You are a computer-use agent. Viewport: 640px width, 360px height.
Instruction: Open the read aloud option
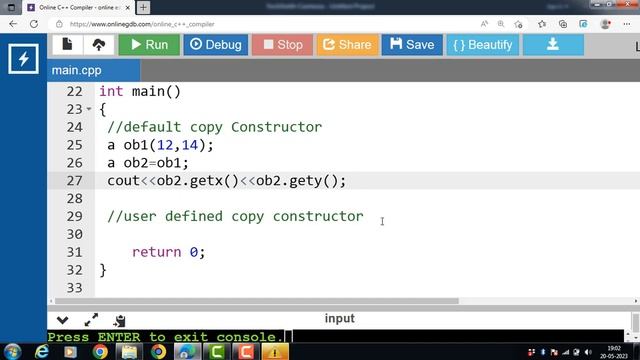484,24
